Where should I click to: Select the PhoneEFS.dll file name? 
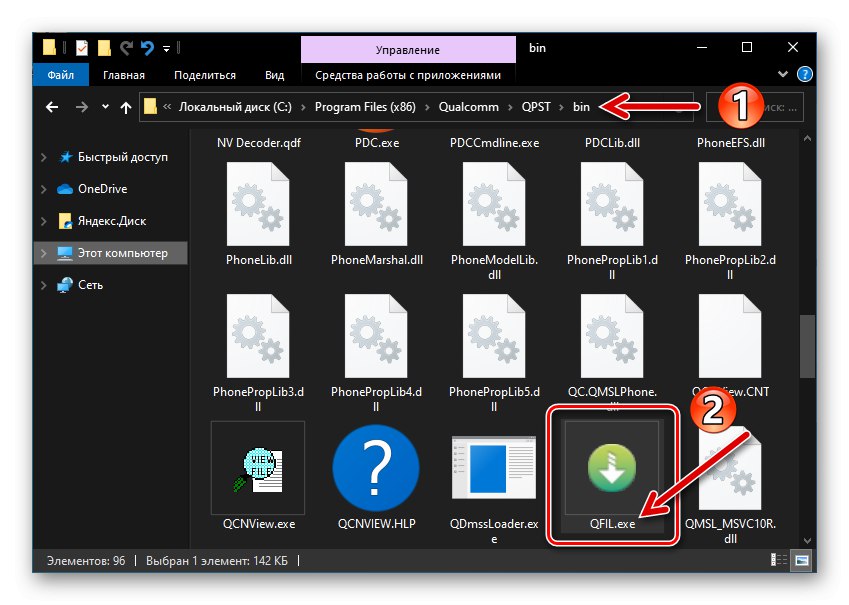pos(730,143)
